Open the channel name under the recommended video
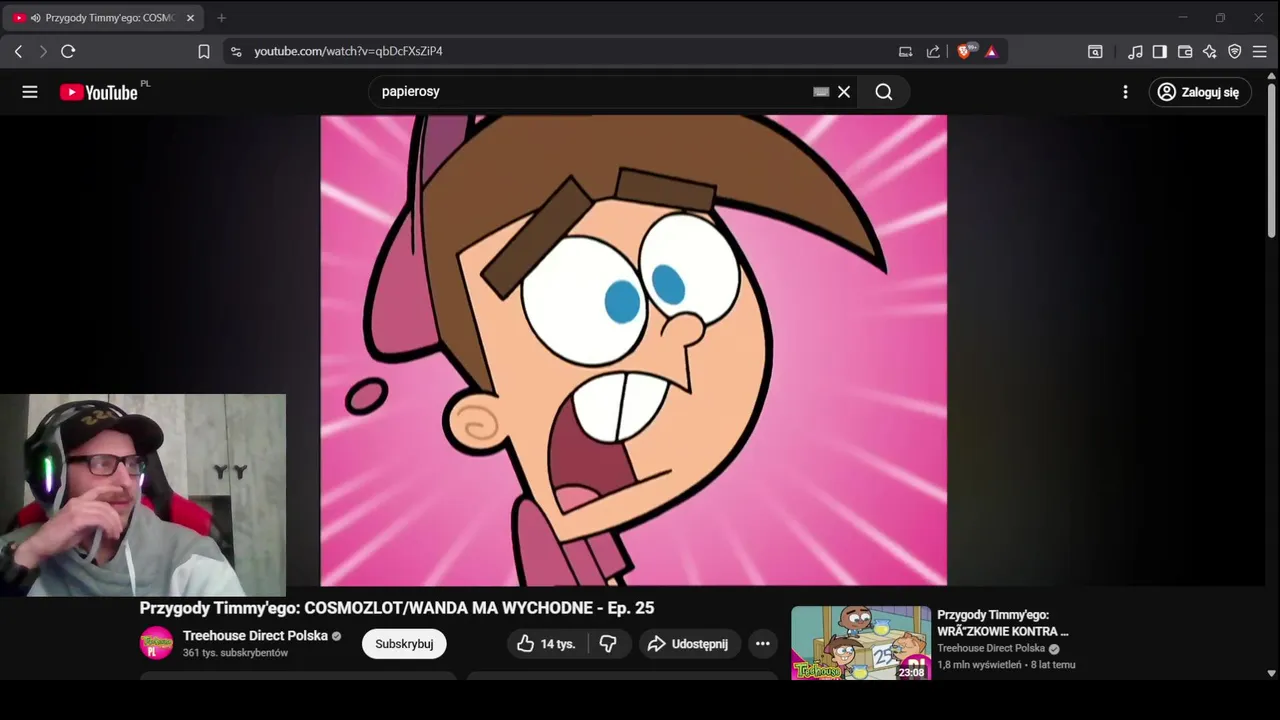 tap(991, 648)
